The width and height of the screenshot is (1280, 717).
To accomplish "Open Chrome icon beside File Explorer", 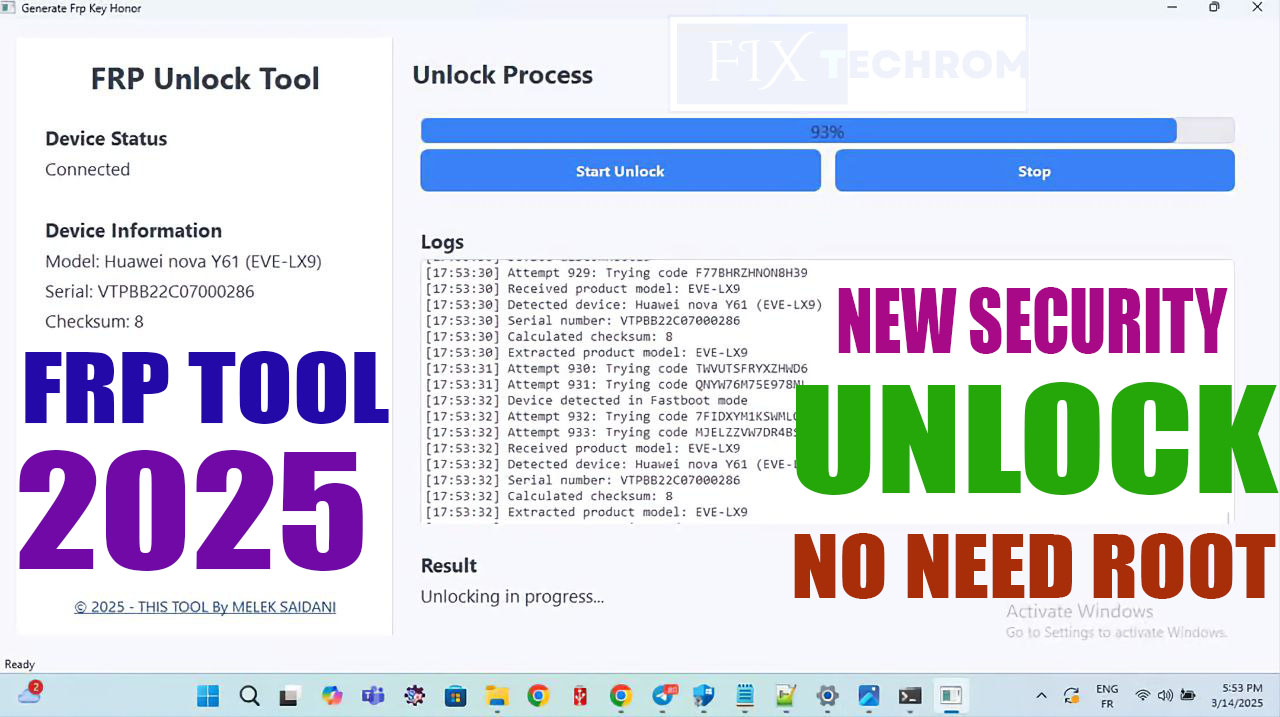I will coord(538,695).
